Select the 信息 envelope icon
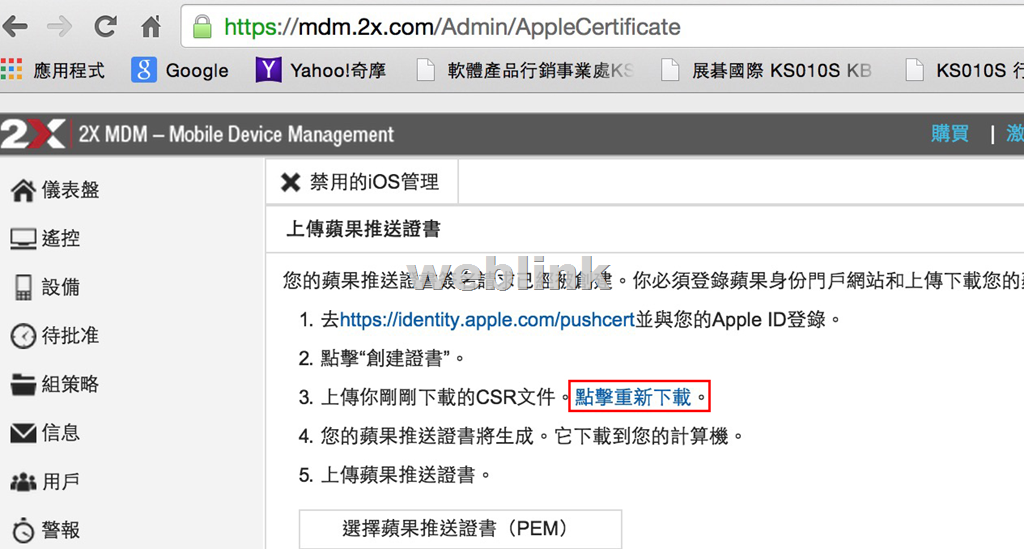1024x549 pixels. click(x=23, y=433)
